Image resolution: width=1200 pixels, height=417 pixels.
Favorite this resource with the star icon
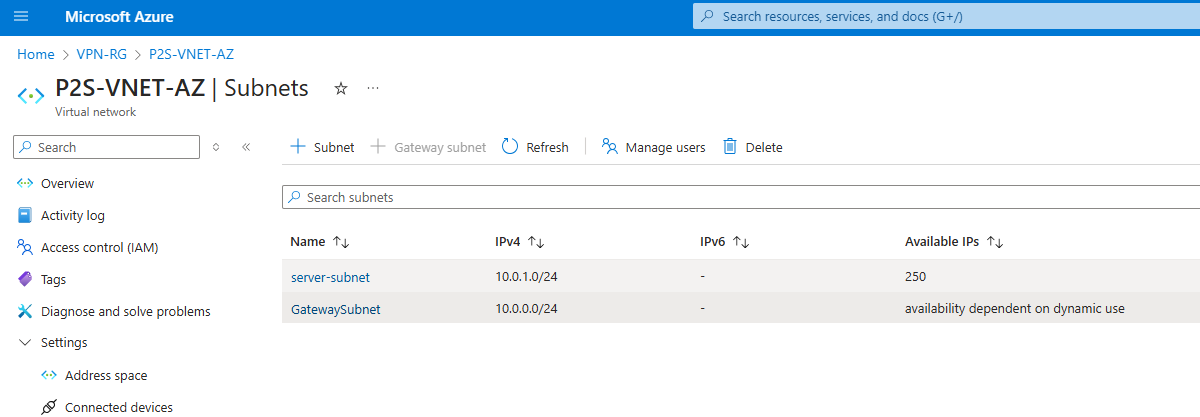(x=341, y=88)
